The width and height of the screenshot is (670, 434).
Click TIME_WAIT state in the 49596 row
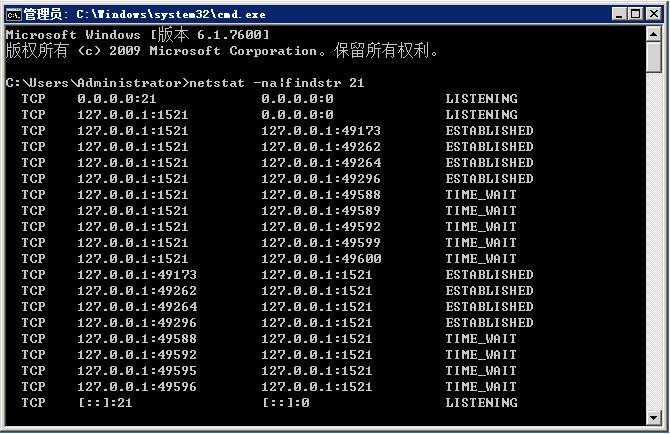point(481,387)
